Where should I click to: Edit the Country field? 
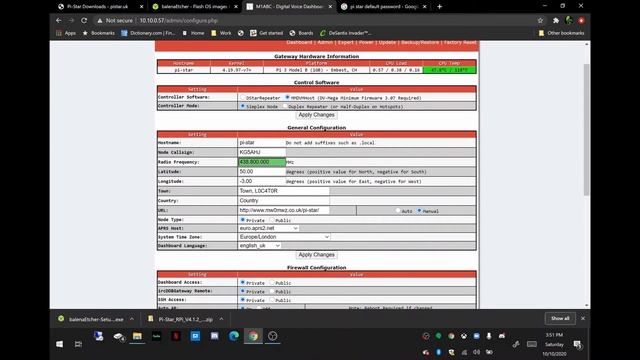pos(284,201)
